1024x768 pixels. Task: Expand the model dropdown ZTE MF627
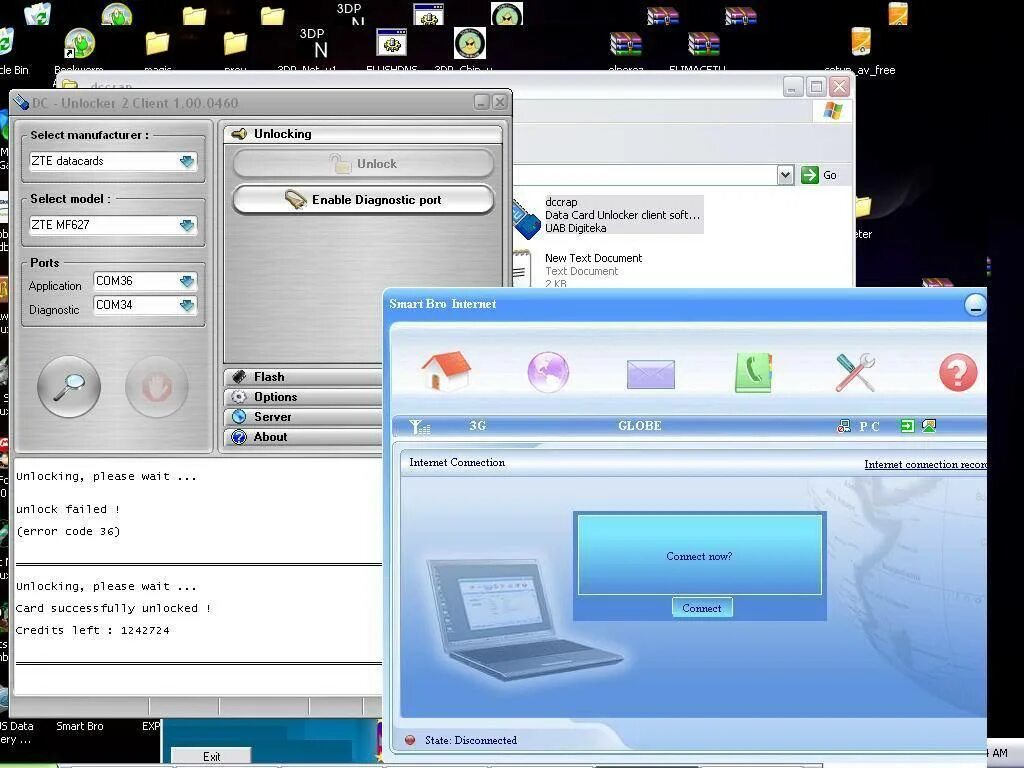coord(187,225)
